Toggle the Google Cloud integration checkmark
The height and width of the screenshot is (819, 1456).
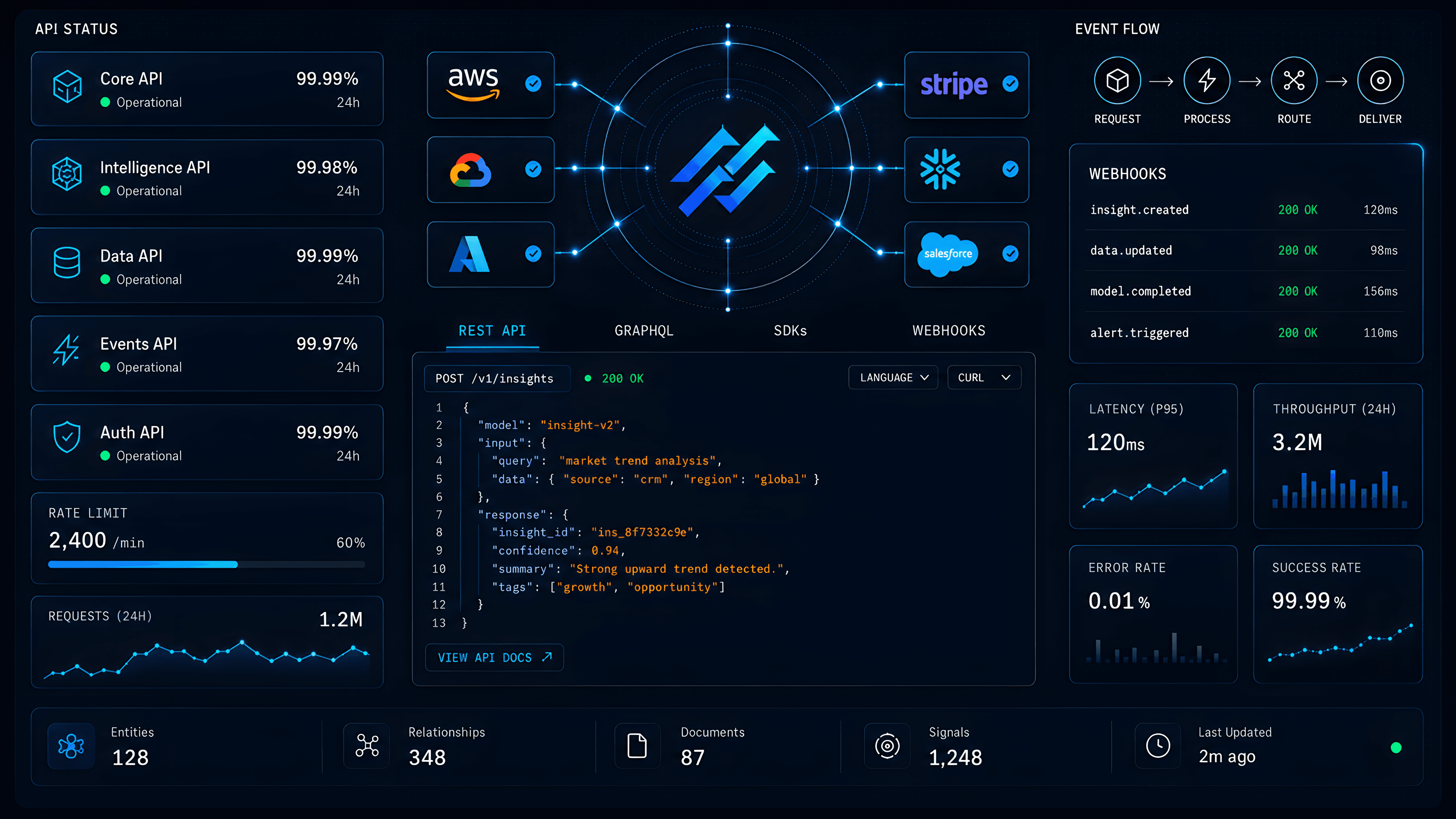pyautogui.click(x=533, y=169)
